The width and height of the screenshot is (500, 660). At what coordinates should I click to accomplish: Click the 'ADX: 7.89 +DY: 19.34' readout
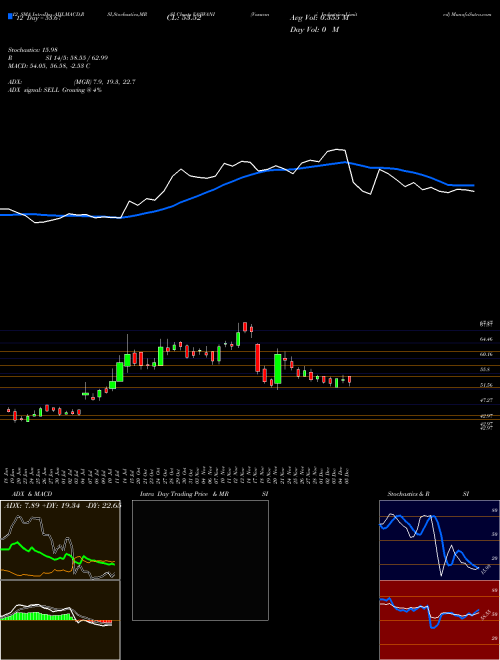tap(62, 505)
